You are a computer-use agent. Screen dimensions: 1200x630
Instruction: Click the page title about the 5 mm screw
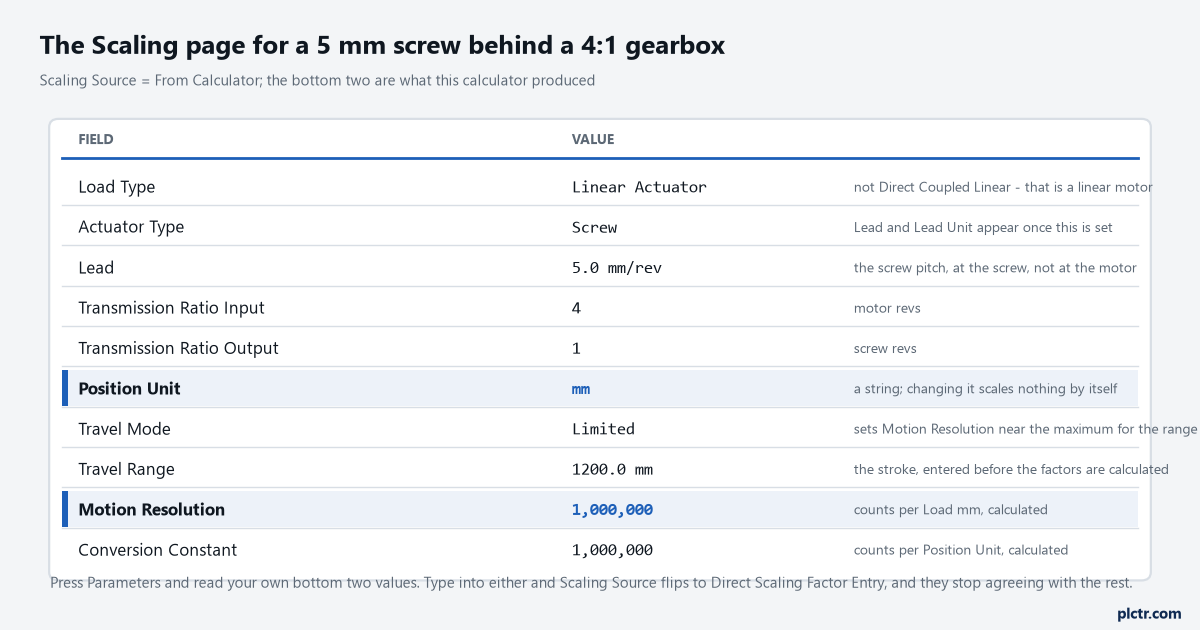point(383,45)
